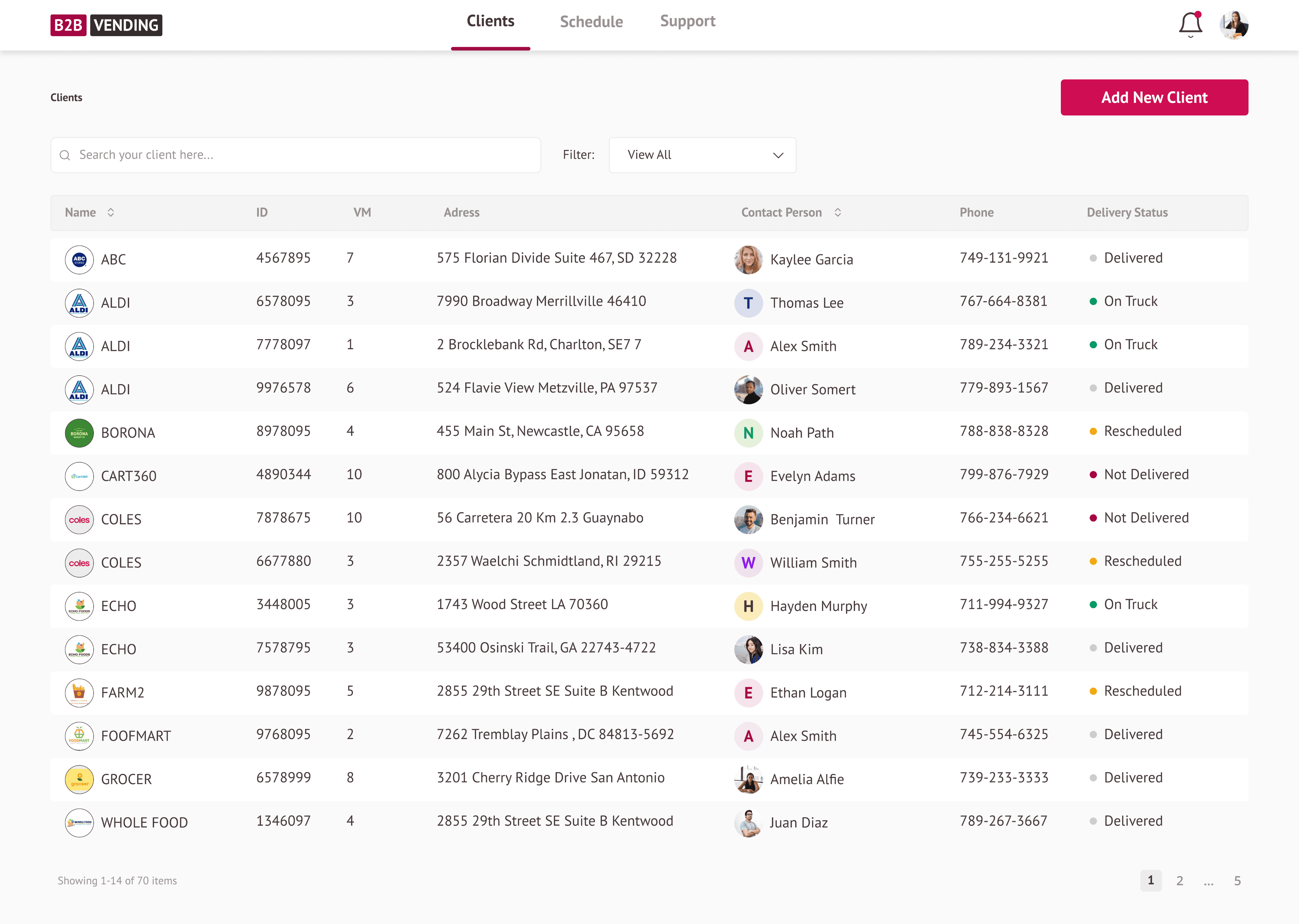
Task: Focus the client search field
Action: click(295, 155)
